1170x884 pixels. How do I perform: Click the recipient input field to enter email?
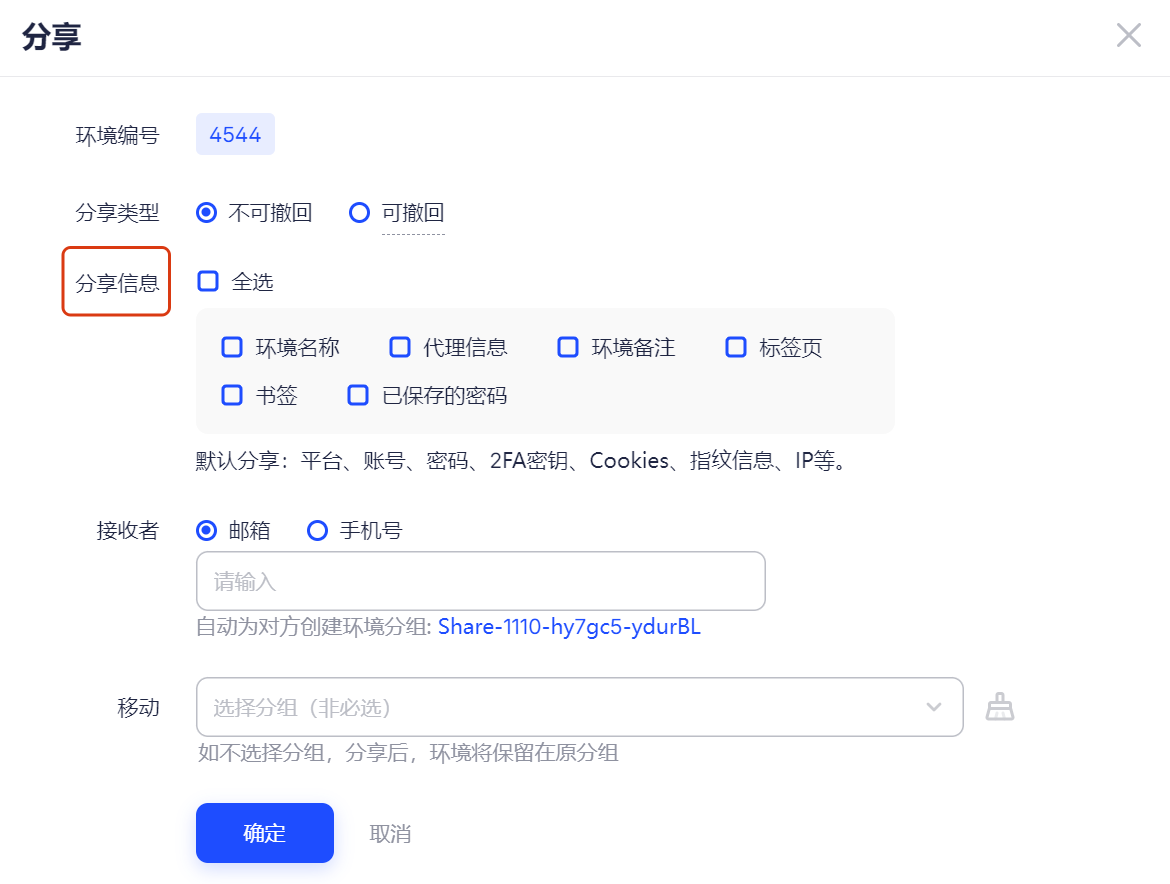pyautogui.click(x=480, y=580)
